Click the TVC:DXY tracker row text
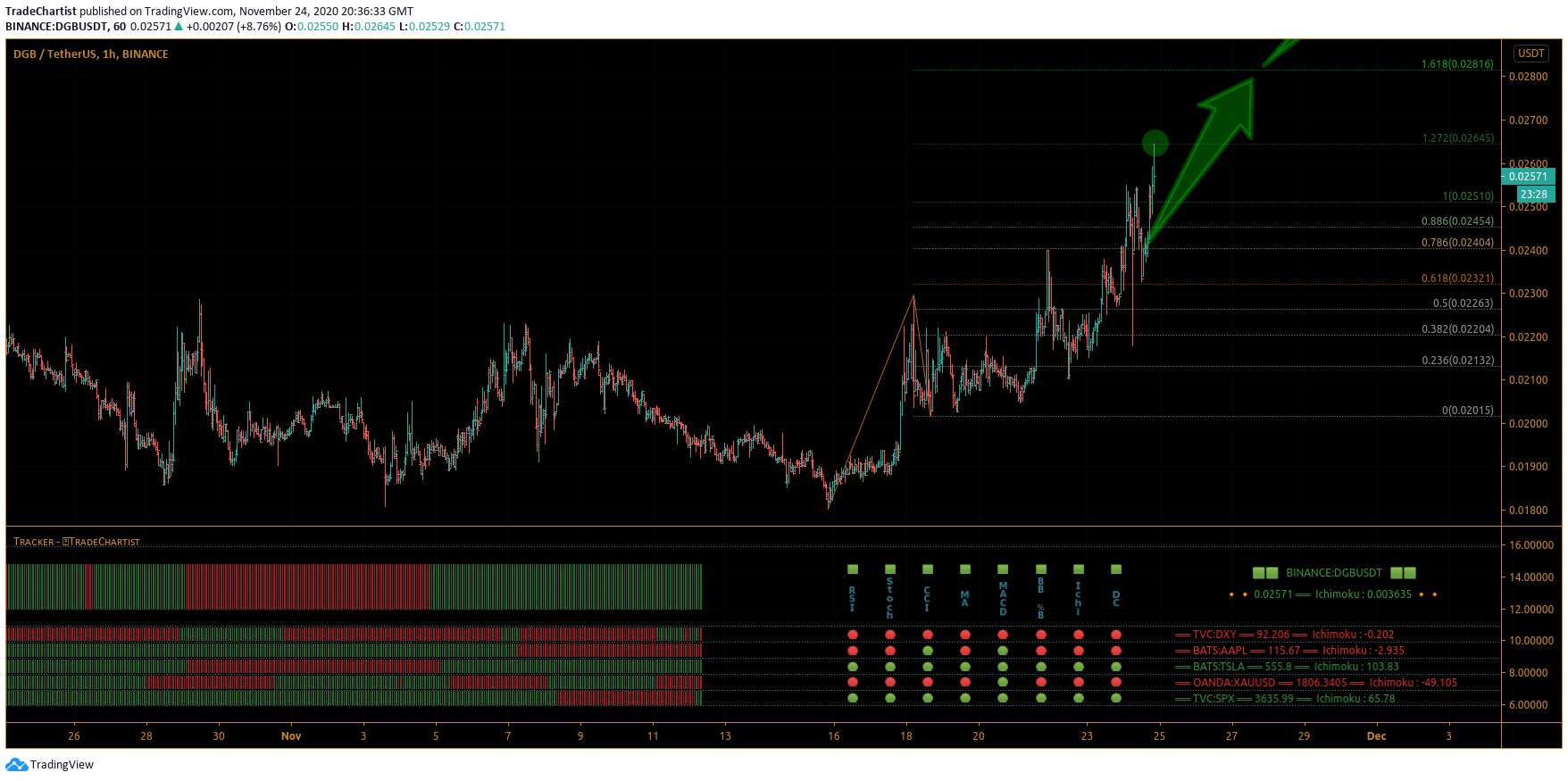This screenshot has width=1568, height=781. [1284, 635]
